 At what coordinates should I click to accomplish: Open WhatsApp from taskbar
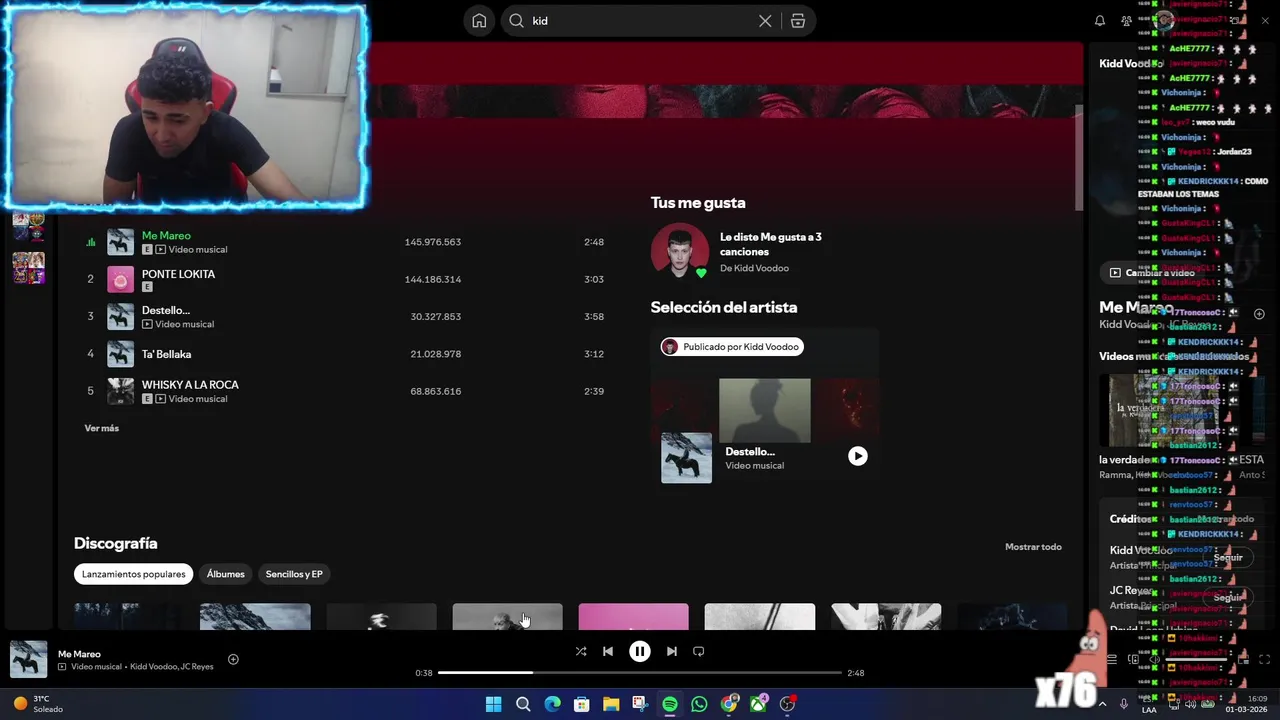click(x=699, y=704)
